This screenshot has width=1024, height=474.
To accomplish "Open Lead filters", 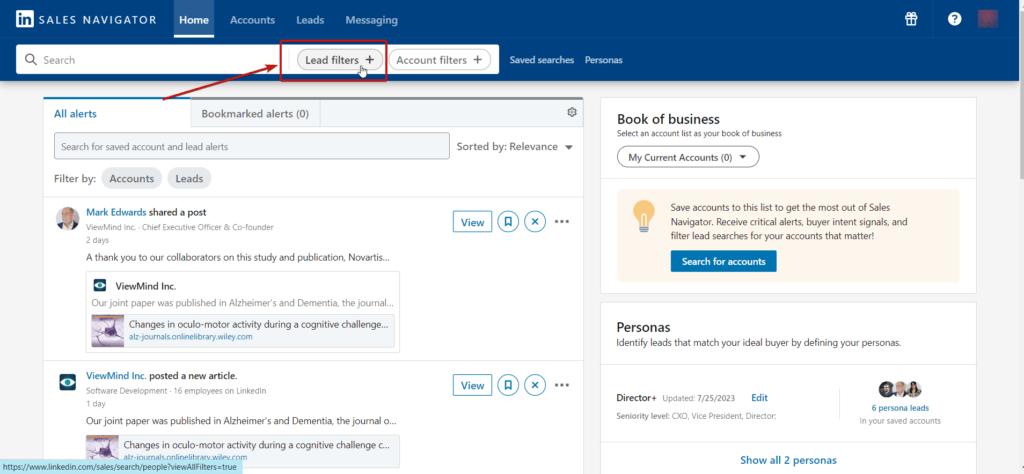I will (x=340, y=60).
